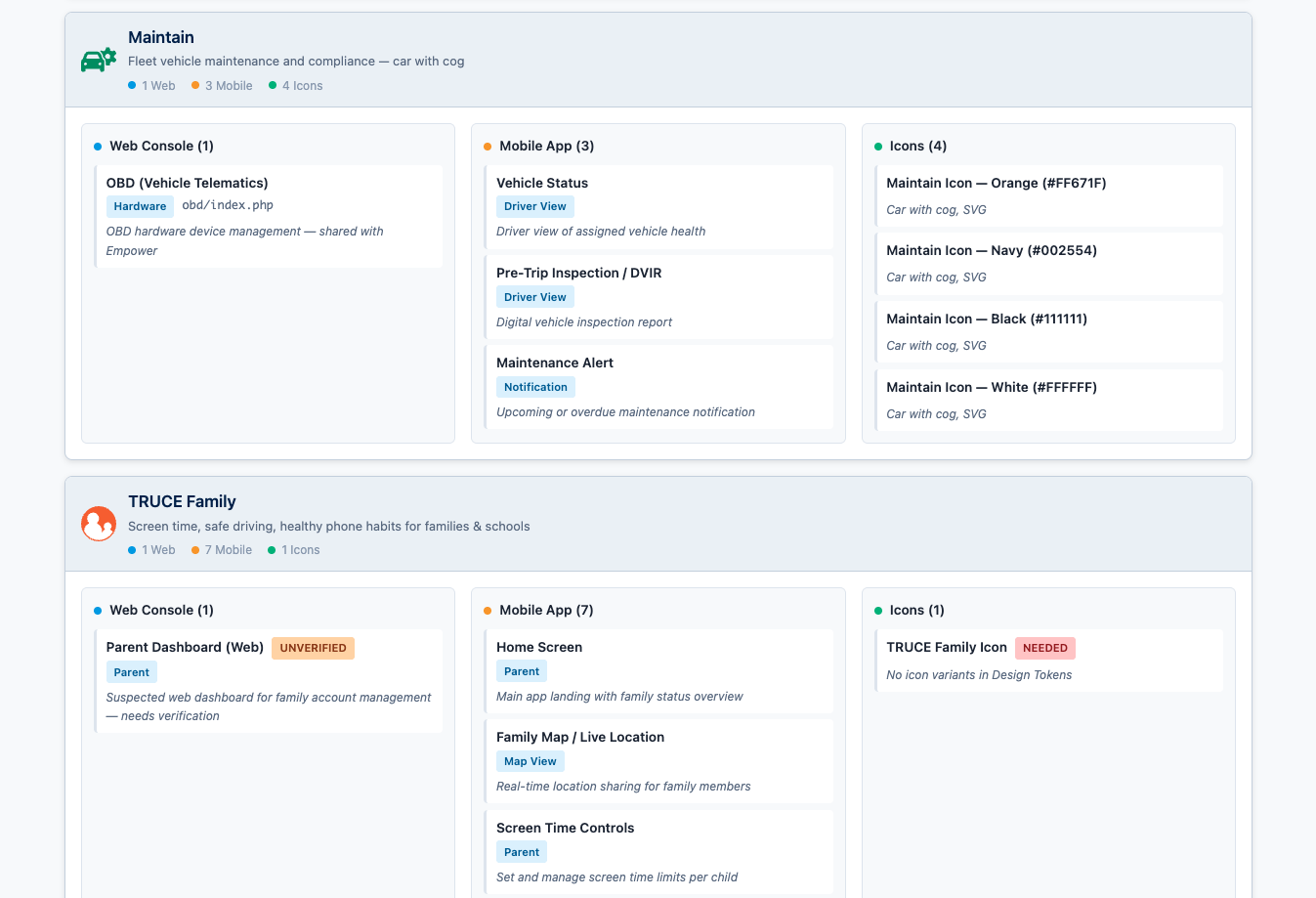
Task: Click "No icon variants in Design Tokens"
Action: pyautogui.click(x=979, y=675)
